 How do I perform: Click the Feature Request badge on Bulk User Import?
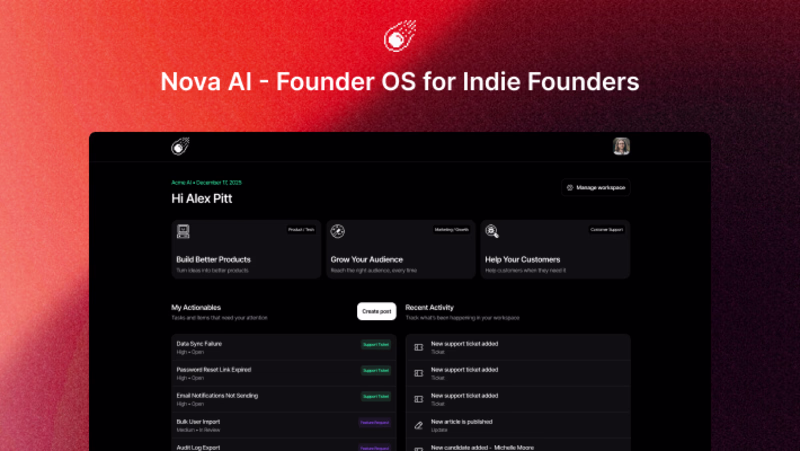[375, 423]
